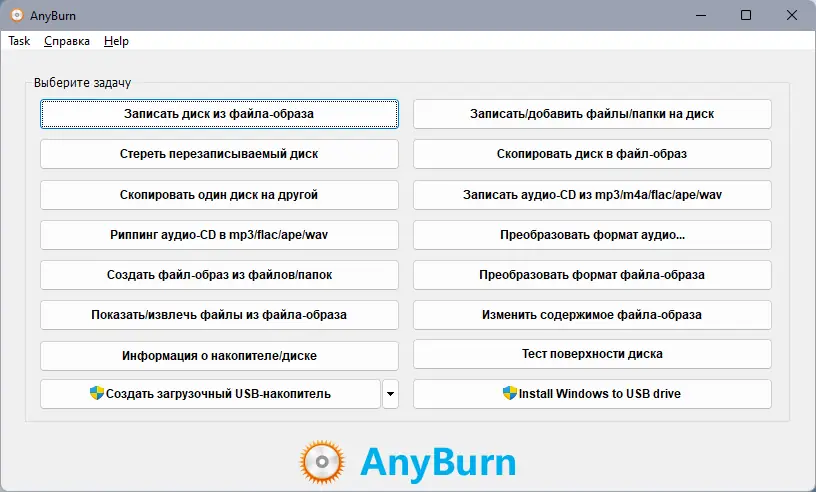Open the Справка menu
The width and height of the screenshot is (816, 492).
[67, 41]
